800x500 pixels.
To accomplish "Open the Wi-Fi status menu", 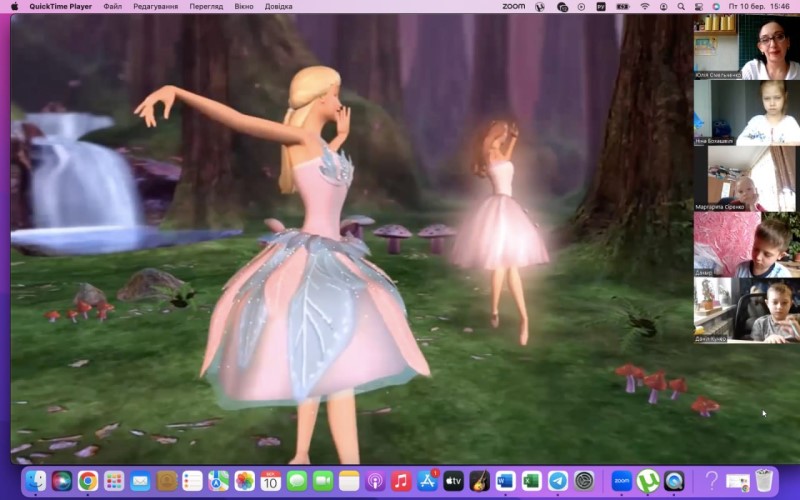I will 645,7.
